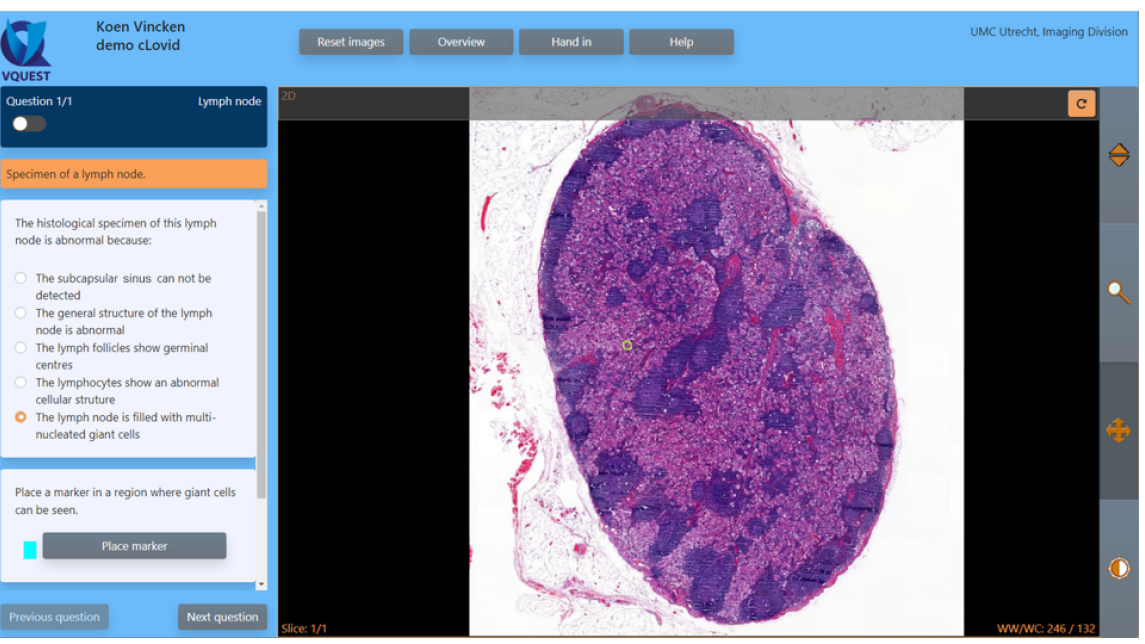The width and height of the screenshot is (1145, 644).
Task: Choose 'general structure of lymph node is abnormal'
Action: pos(21,314)
